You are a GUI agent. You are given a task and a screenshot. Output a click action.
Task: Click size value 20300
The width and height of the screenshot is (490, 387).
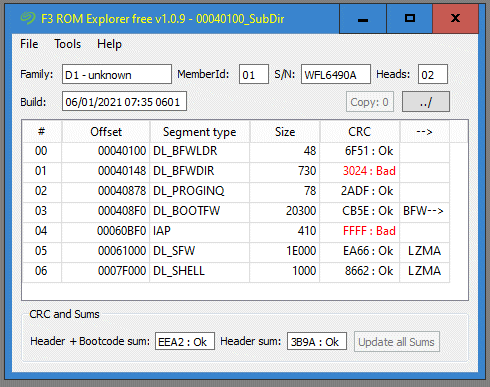click(285, 211)
